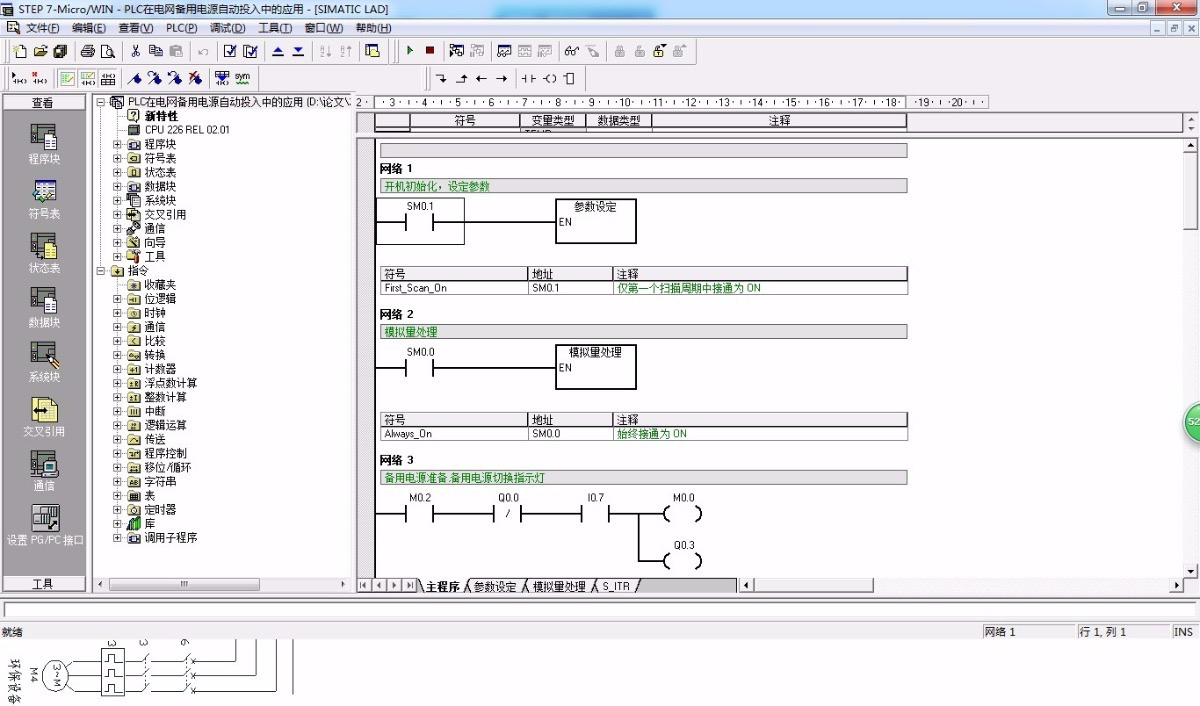1200x706 pixels.
Task: Click the red STOP mode icon
Action: coord(430,51)
